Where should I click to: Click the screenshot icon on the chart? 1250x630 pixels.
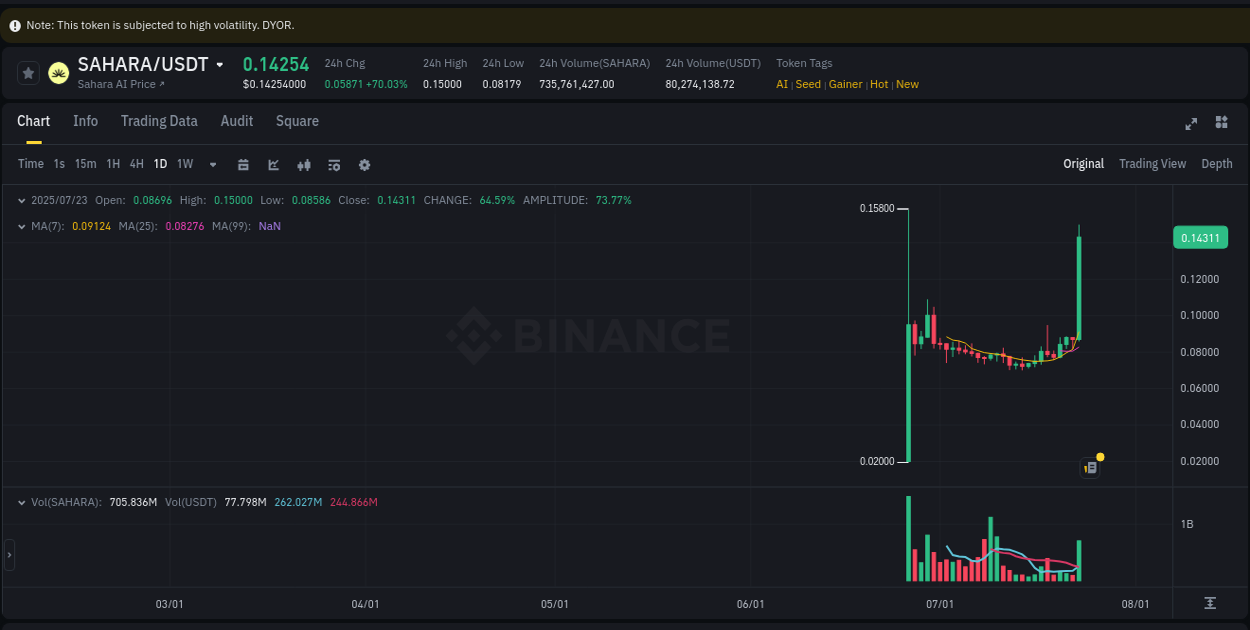point(1090,467)
